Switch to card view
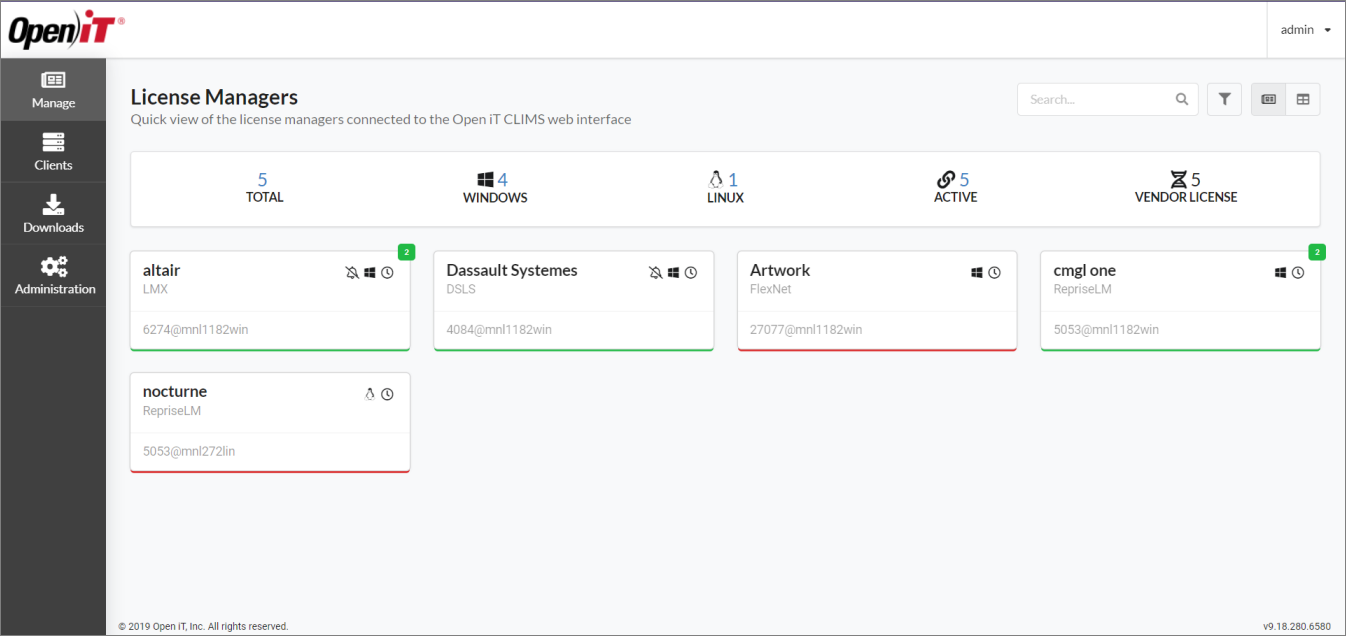1346x636 pixels. pyautogui.click(x=1268, y=99)
